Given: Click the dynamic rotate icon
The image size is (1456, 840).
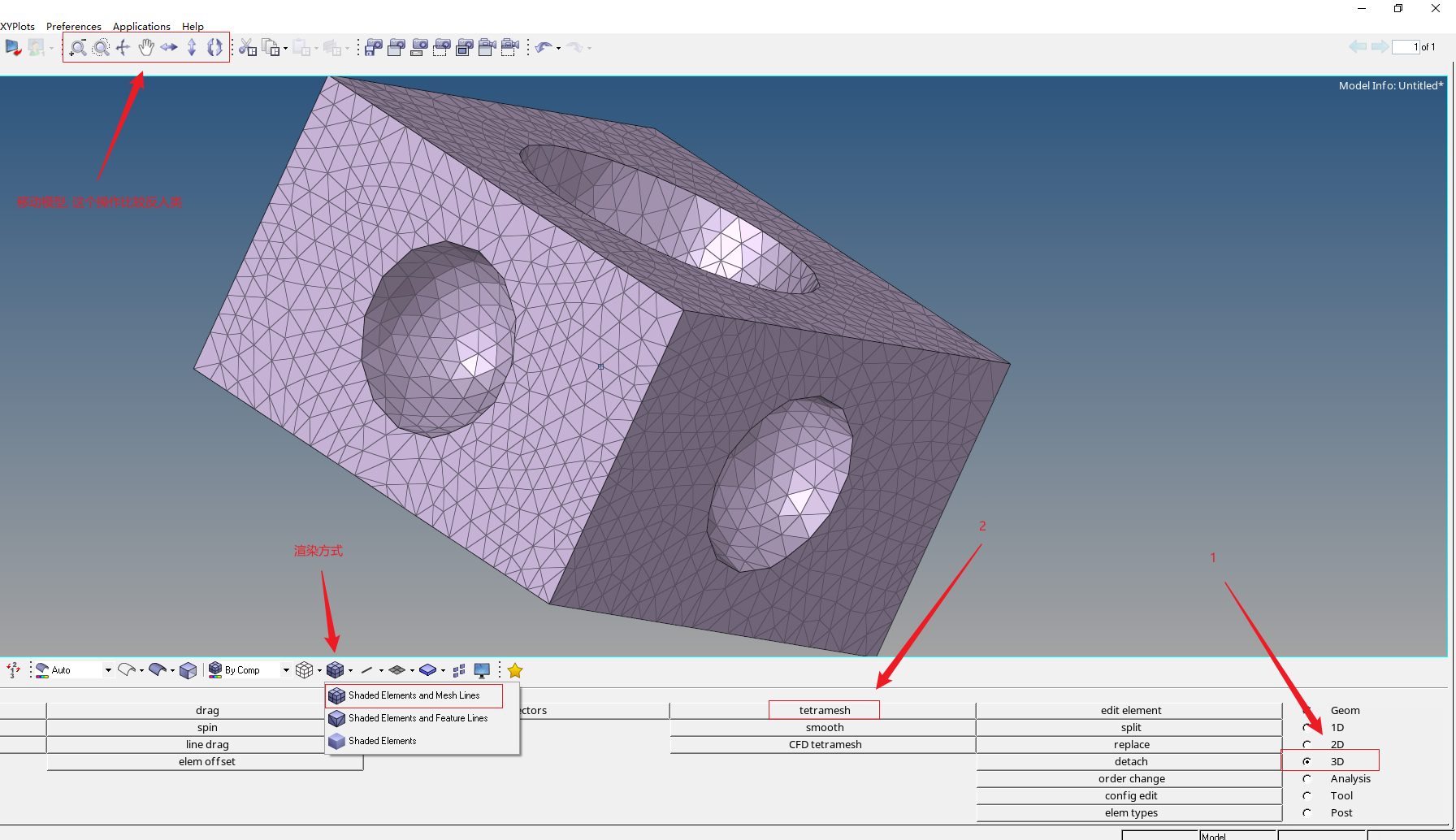Looking at the screenshot, I should coord(214,48).
